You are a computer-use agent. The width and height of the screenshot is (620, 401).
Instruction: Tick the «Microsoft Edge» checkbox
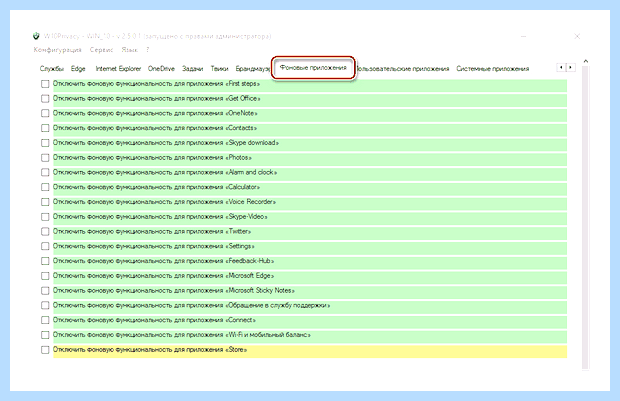pos(45,276)
